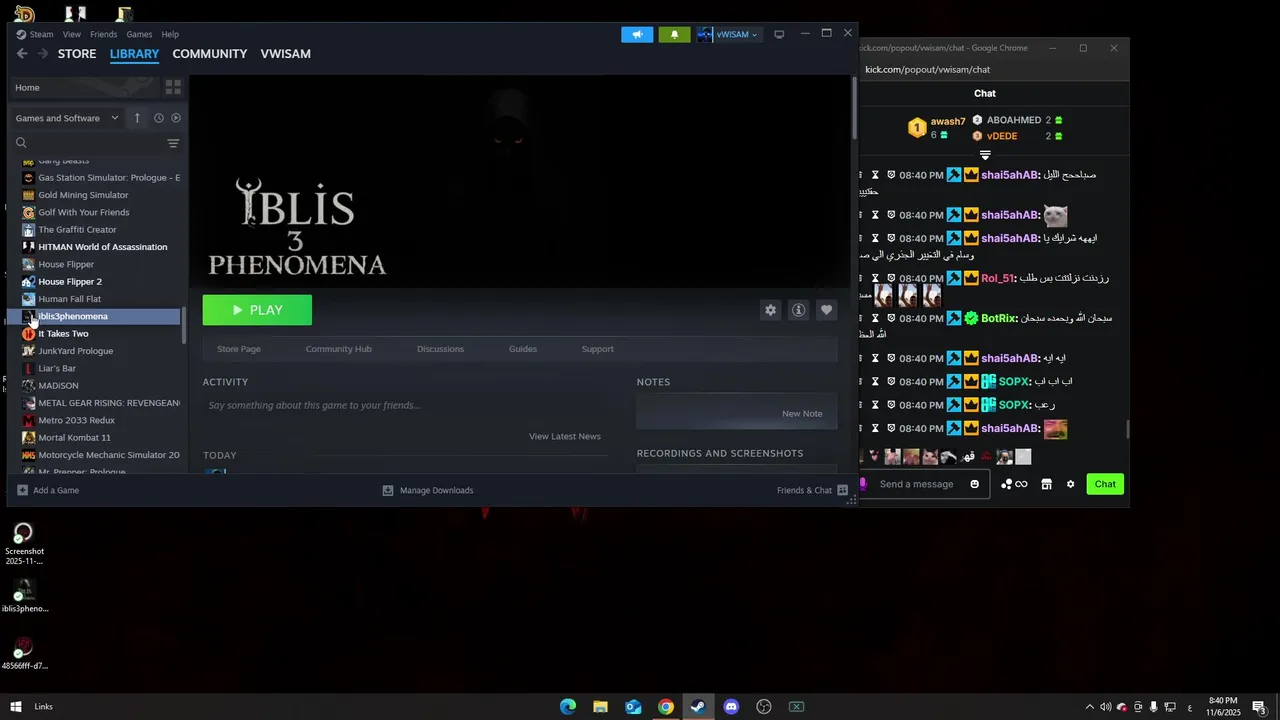This screenshot has width=1280, height=720.
Task: Open the emoji picker in Kick chat
Action: click(975, 484)
